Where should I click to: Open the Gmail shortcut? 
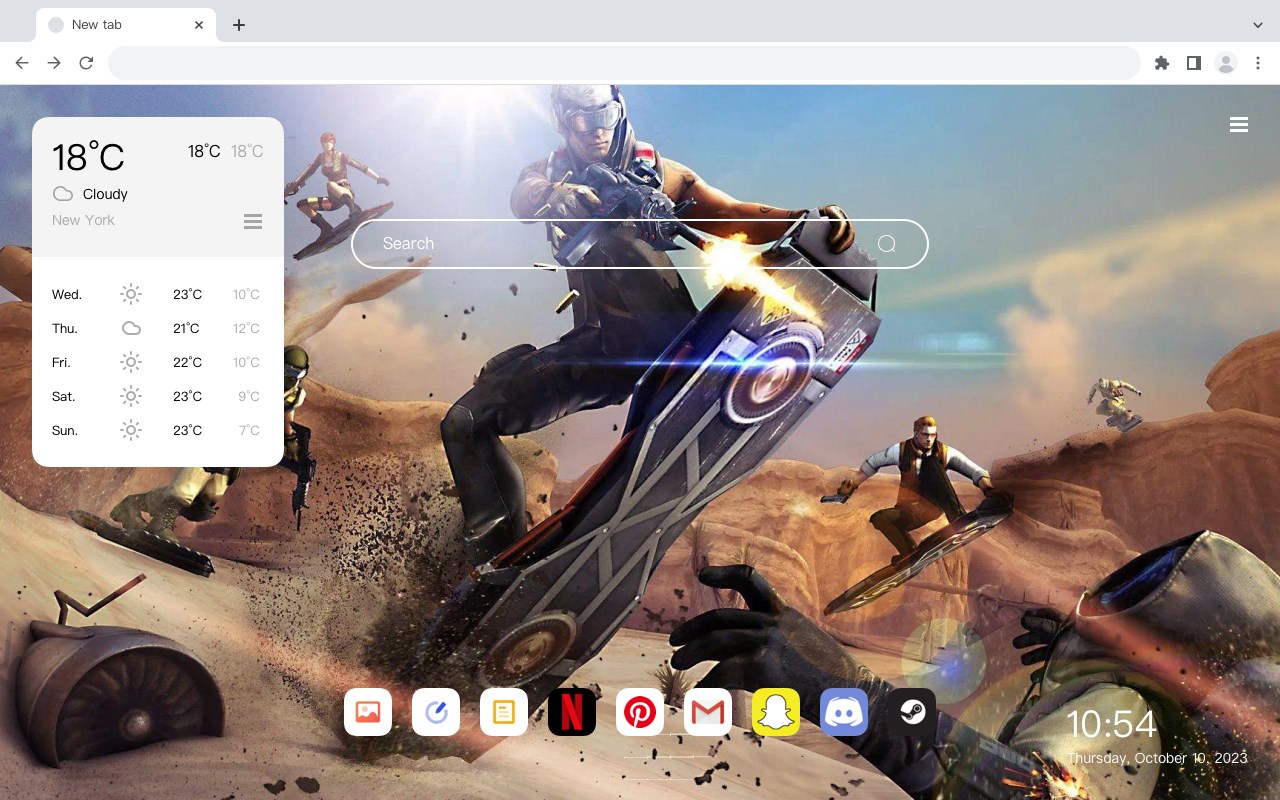[708, 712]
